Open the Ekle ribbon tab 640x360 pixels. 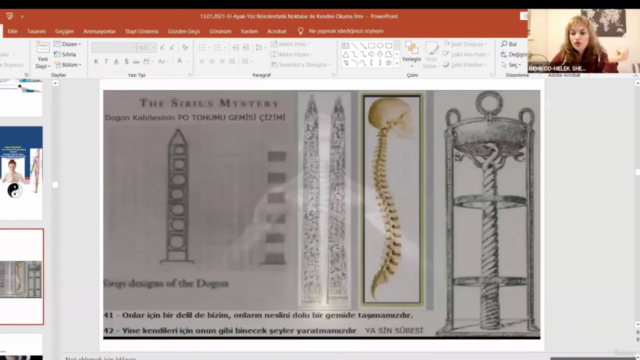click(13, 31)
